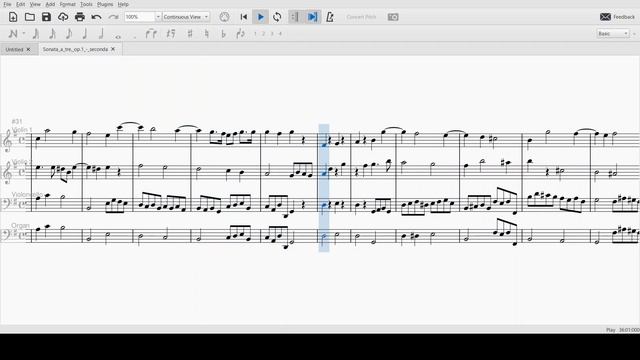Select eighth note duration
640x360 pixels.
point(69,34)
